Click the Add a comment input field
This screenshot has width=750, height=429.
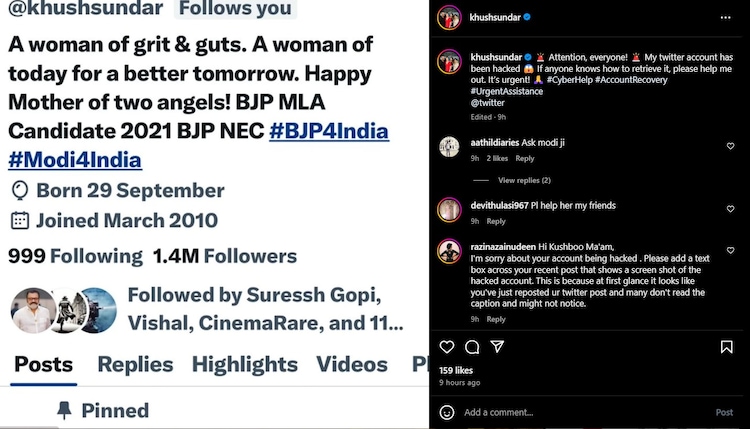pos(580,412)
